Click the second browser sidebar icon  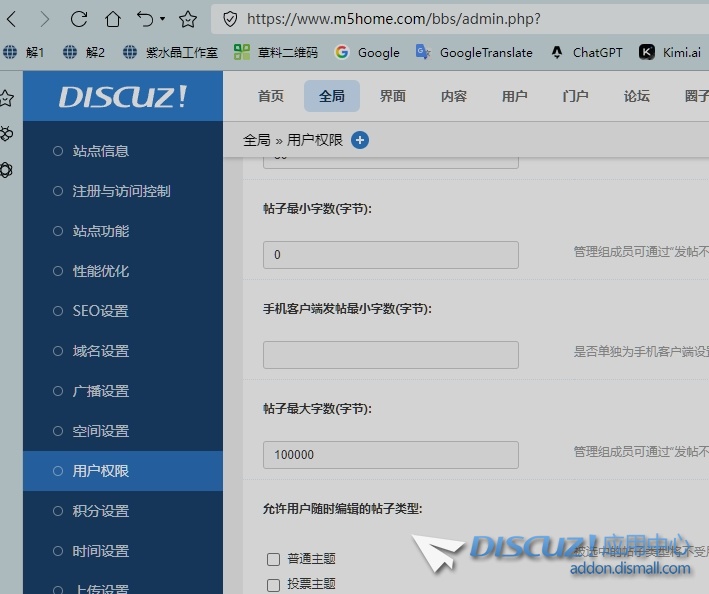6,134
